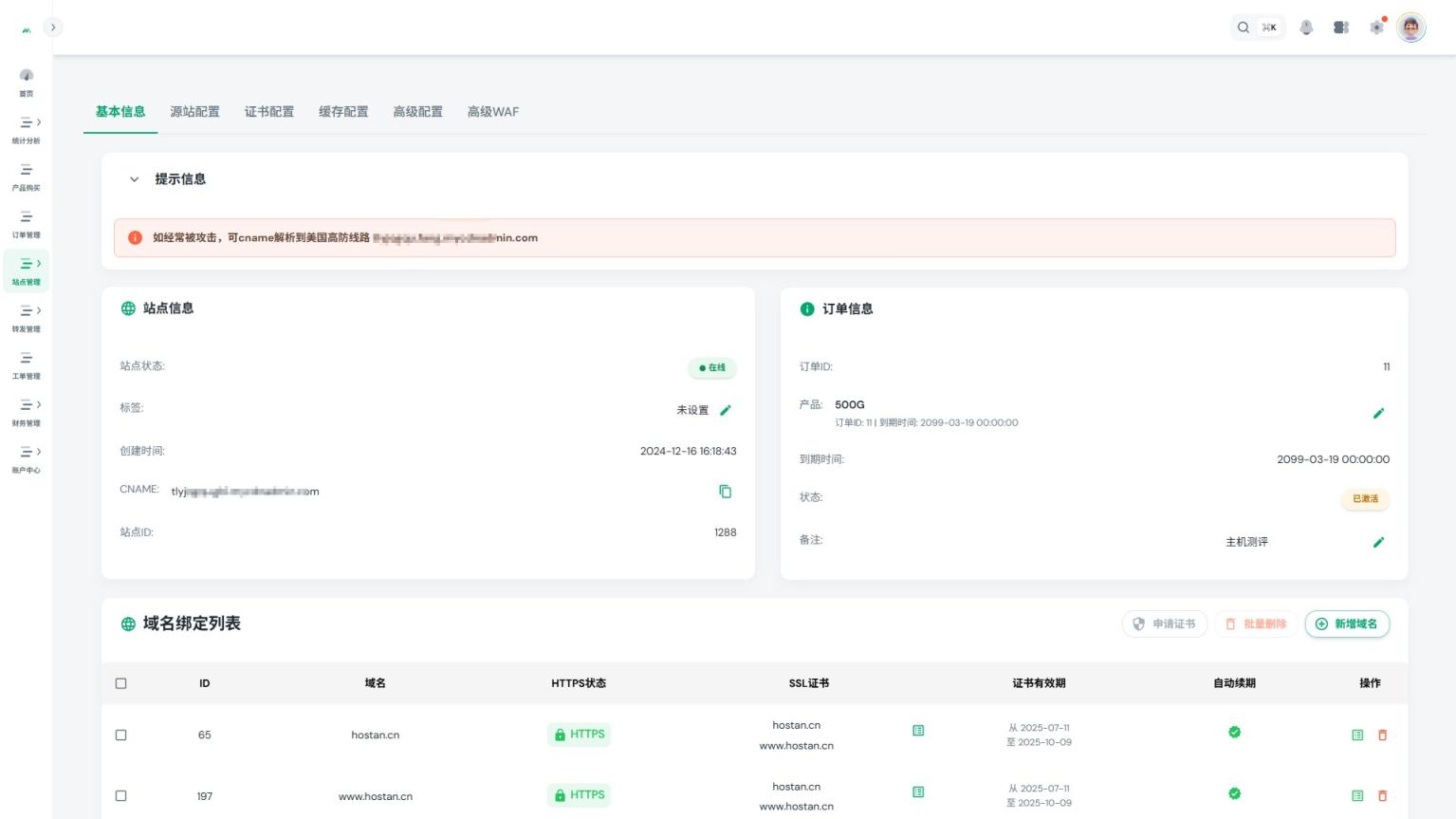Viewport: 1456px width, 819px height.
Task: Select checkbox for domain hostan.cn row 65
Action: click(x=120, y=735)
